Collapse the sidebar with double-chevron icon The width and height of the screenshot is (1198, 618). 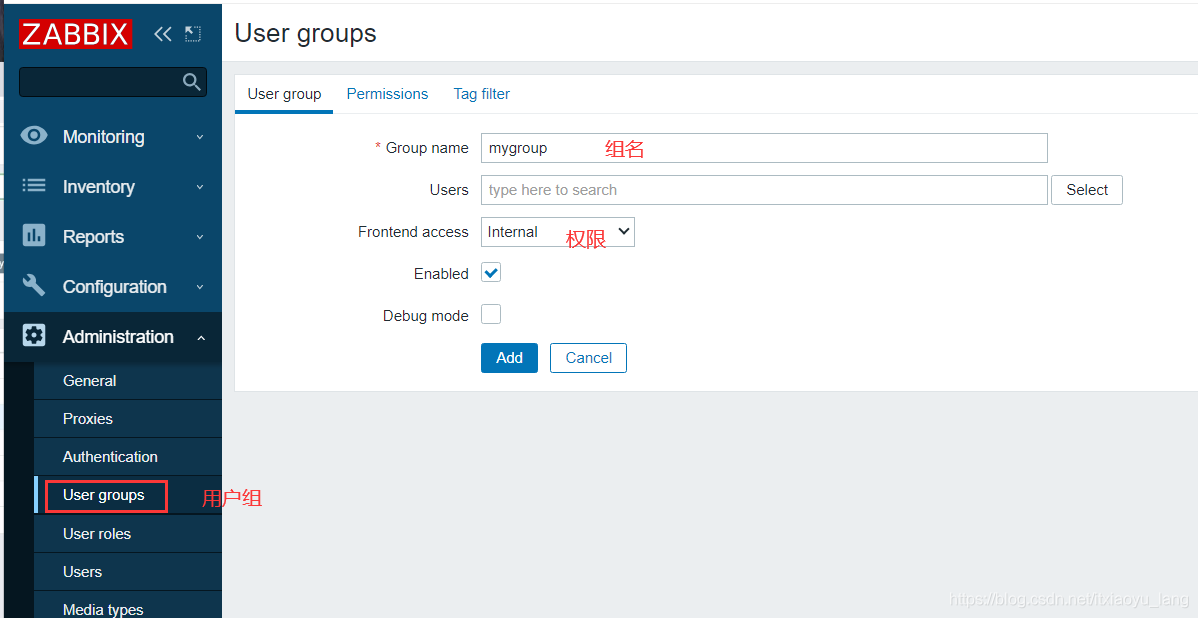click(162, 34)
